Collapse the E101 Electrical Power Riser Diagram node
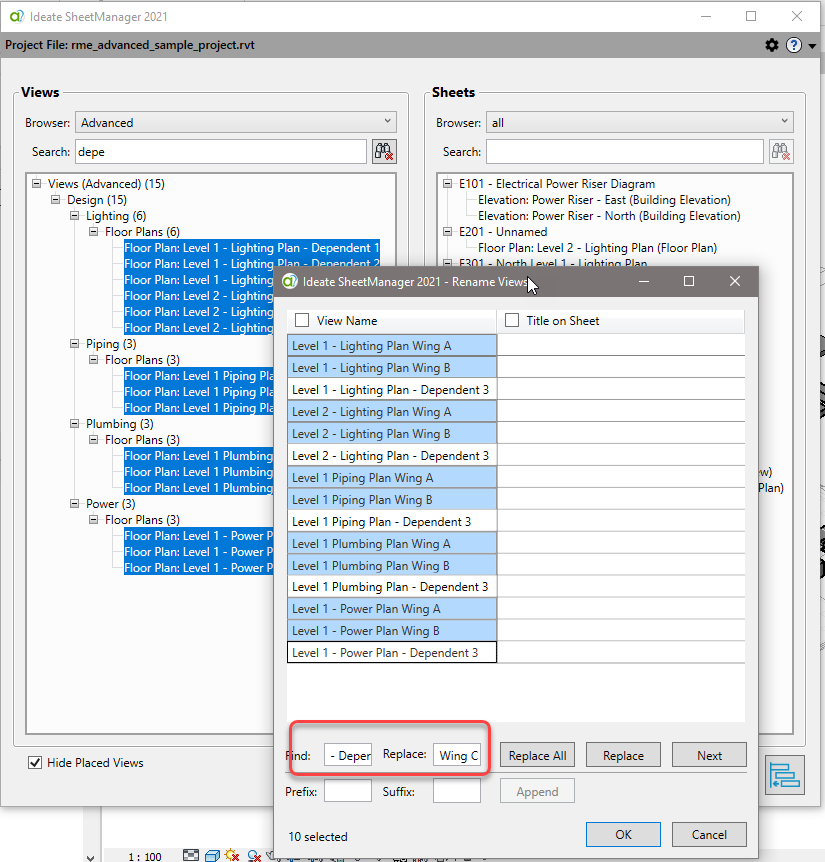The height and width of the screenshot is (862, 825). [x=446, y=183]
